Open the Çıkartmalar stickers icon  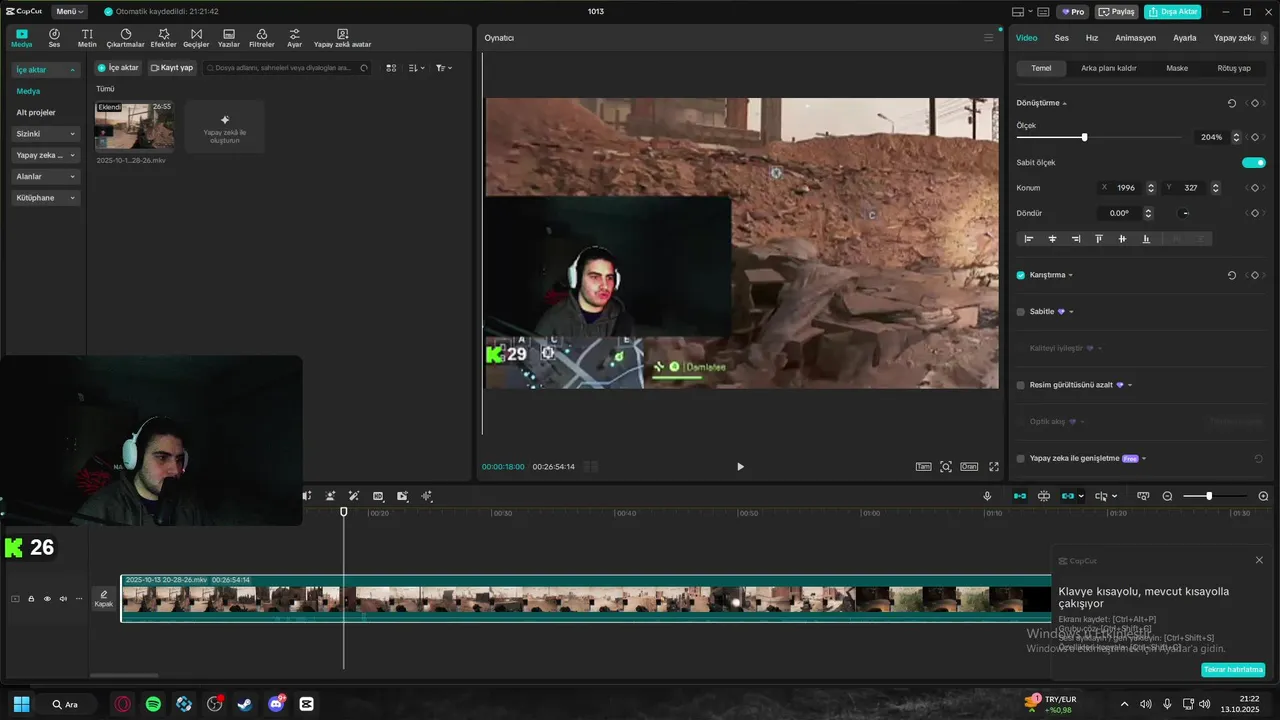click(126, 38)
